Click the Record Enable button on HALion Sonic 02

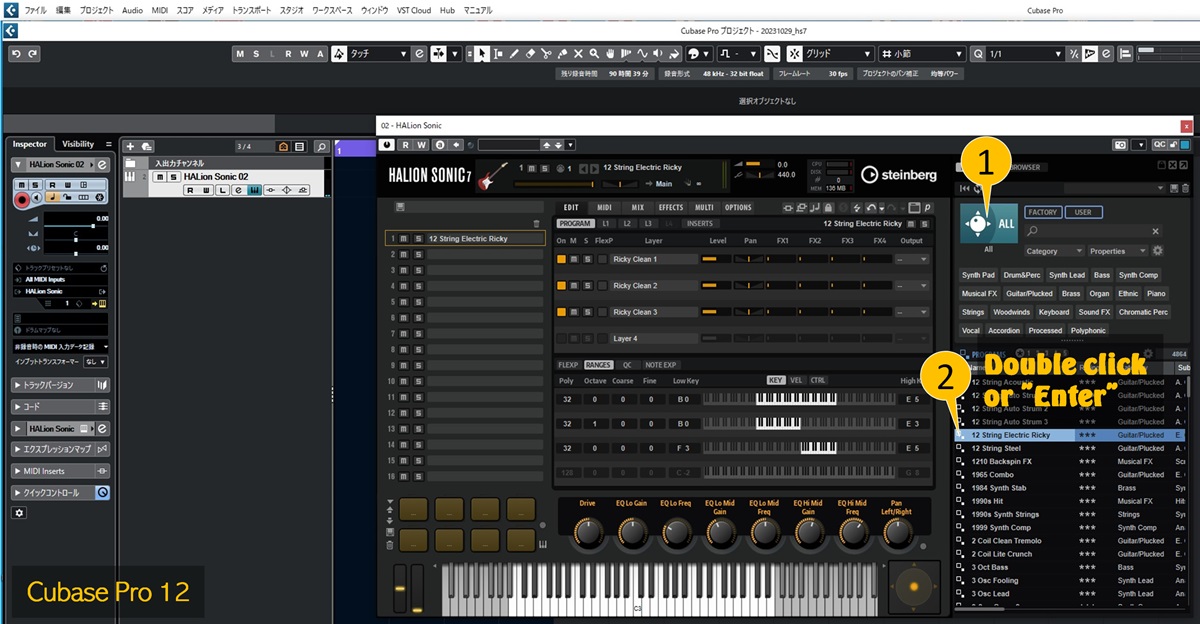pyautogui.click(x=22, y=200)
